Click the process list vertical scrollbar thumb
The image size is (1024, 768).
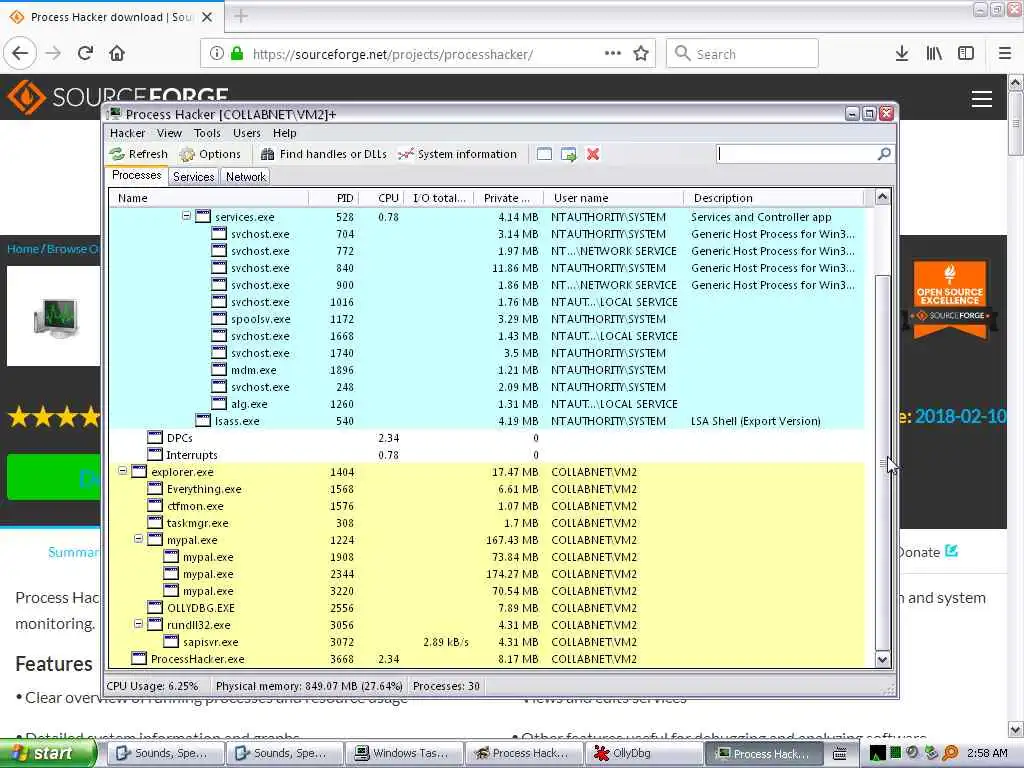(882, 462)
